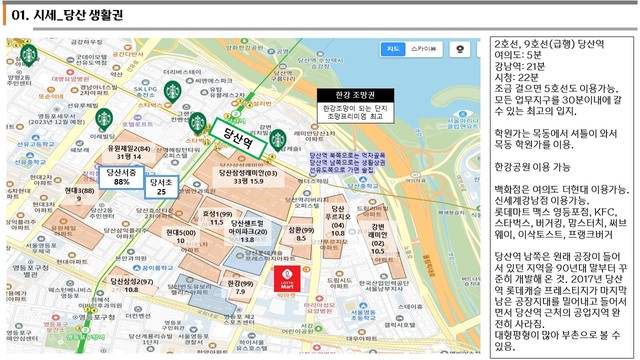Click the 당산서중 88% box
640x360 pixels.
point(121,178)
